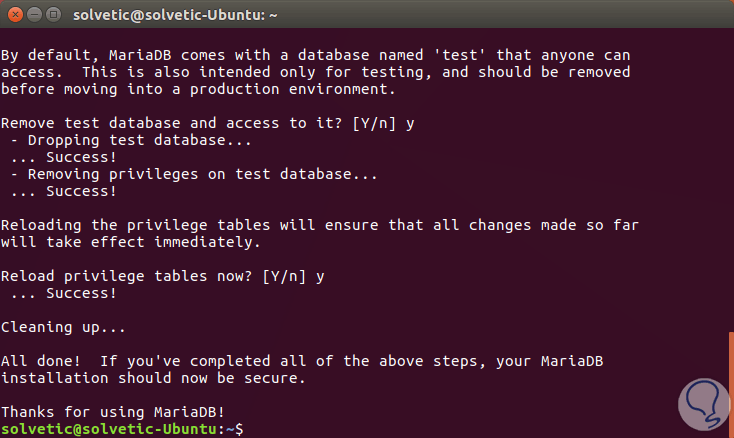Click the 'Thanks for using MariaDB!' line
The width and height of the screenshot is (734, 438).
(114, 411)
